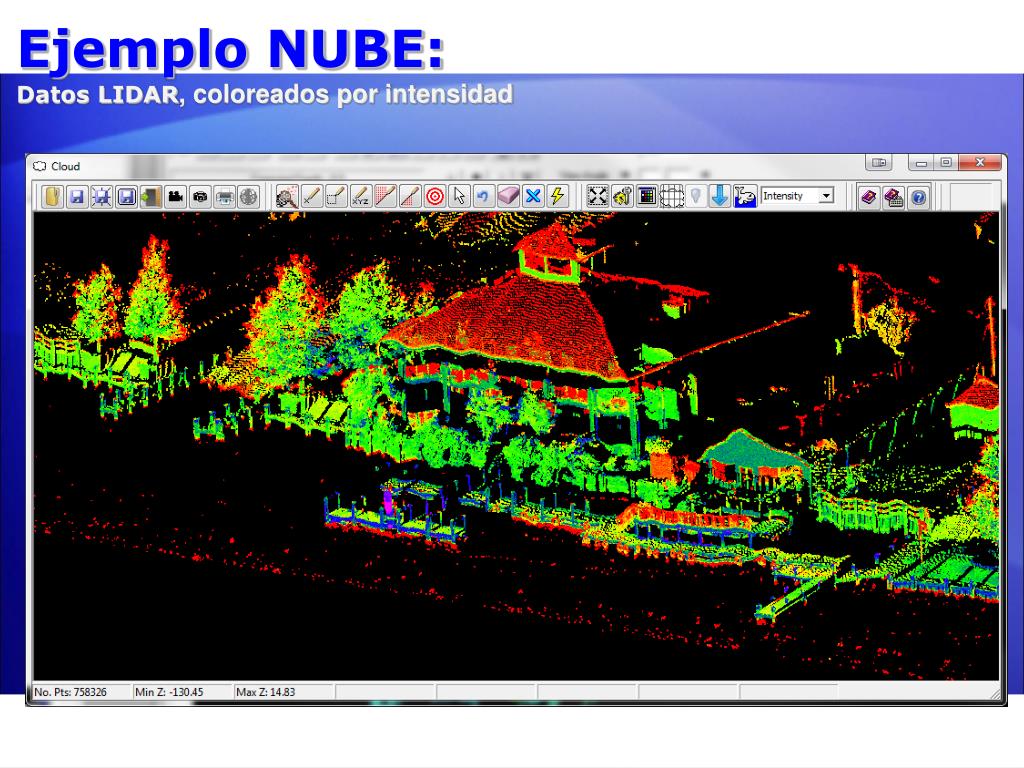Click the framed floppy disk save icon
This screenshot has height=768, width=1024.
pos(126,197)
